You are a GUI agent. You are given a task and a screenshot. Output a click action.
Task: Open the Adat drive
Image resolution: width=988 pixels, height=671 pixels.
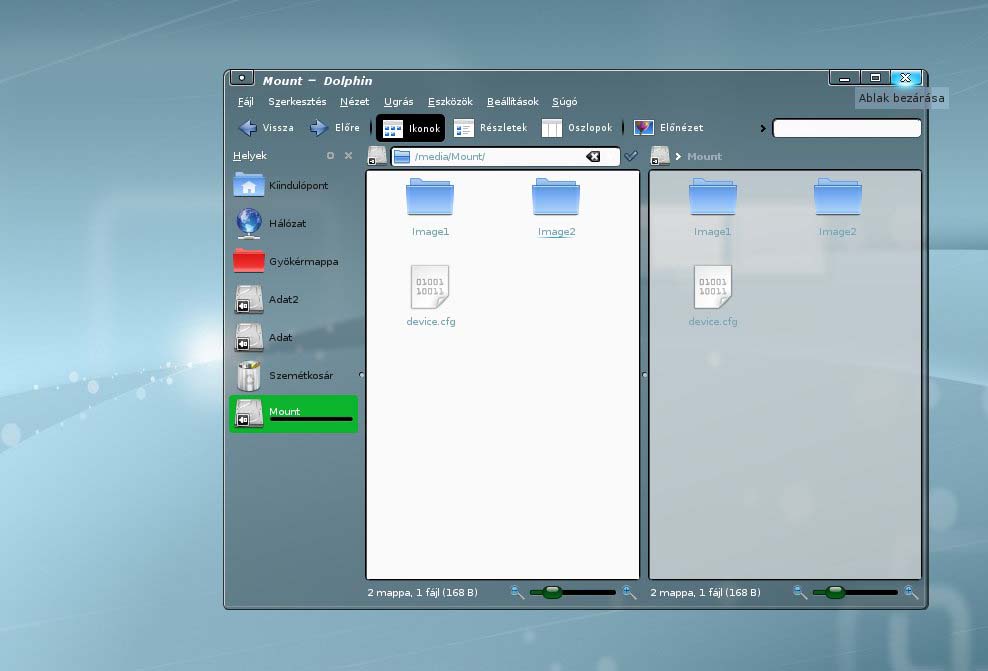[x=294, y=337]
